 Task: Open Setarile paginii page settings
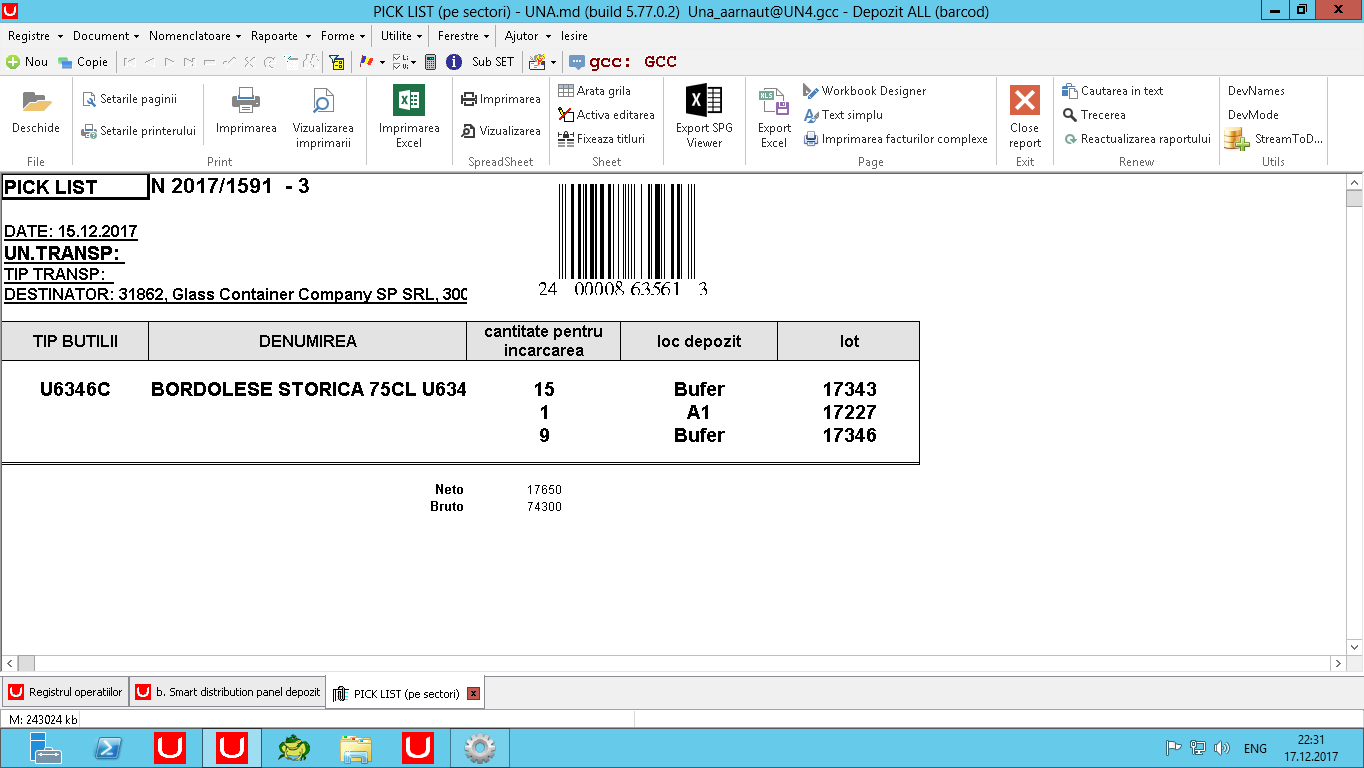(x=130, y=99)
